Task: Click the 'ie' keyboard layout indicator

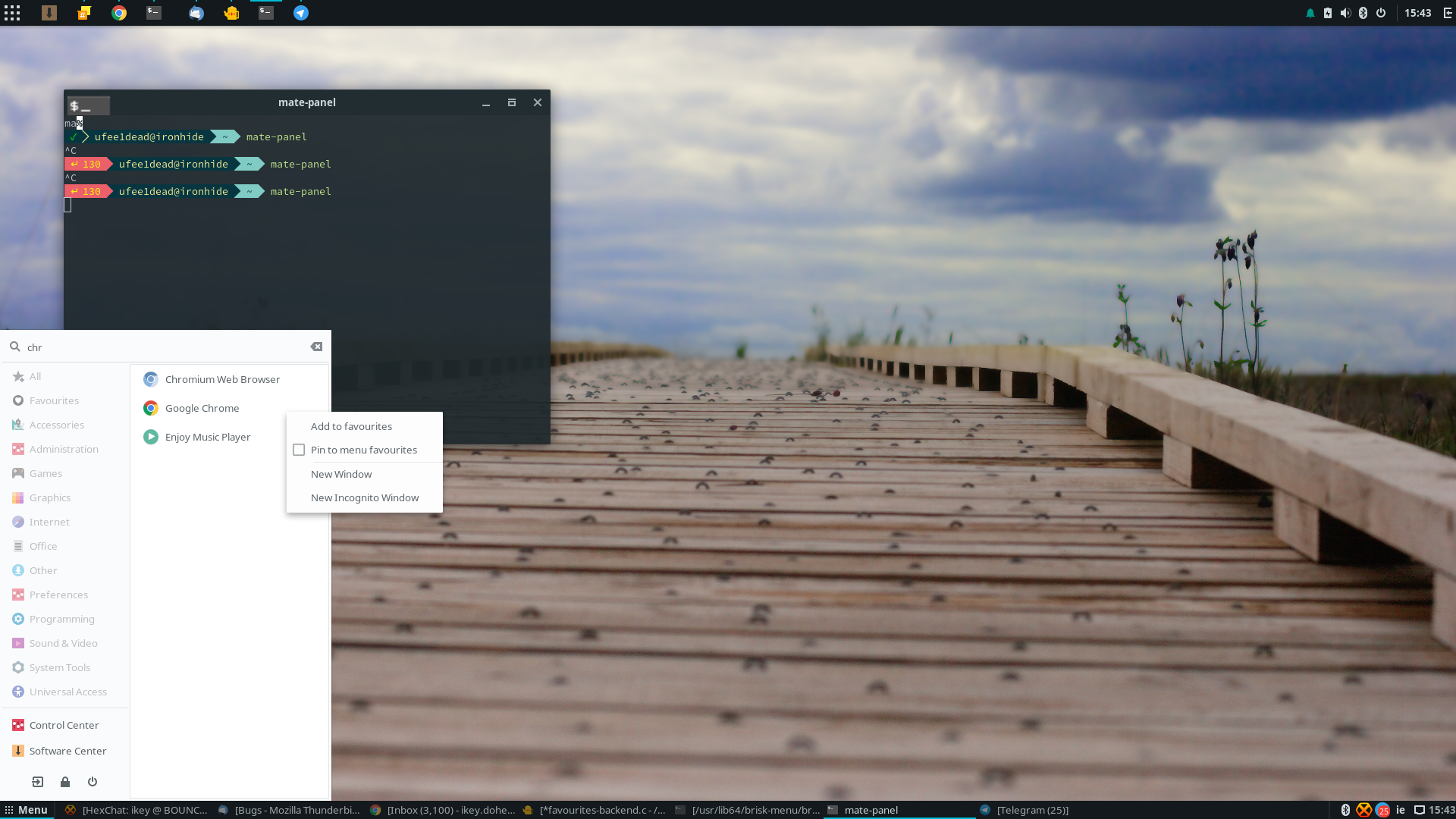Action: click(1401, 810)
